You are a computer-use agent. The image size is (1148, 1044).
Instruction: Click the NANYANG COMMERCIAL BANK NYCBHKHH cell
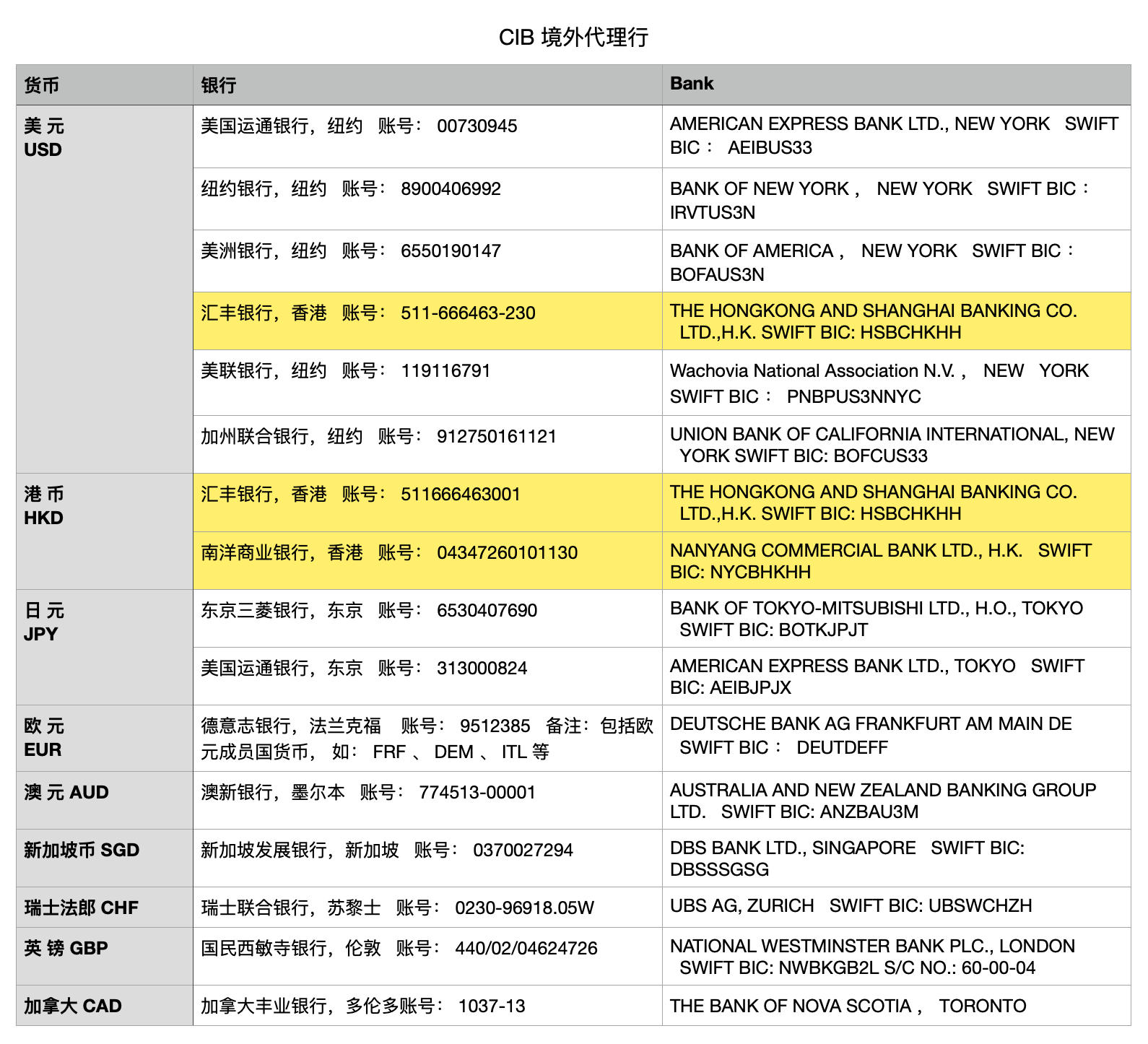pos(896,561)
